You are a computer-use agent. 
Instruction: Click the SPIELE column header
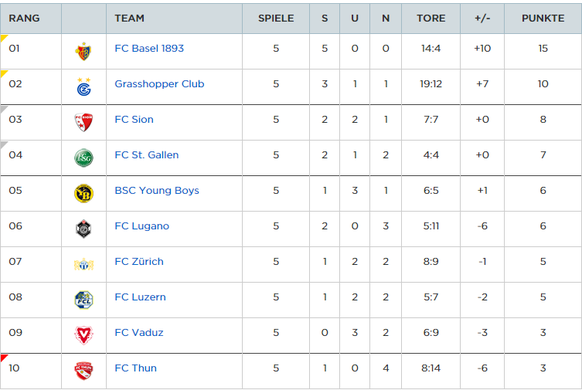pos(276,18)
